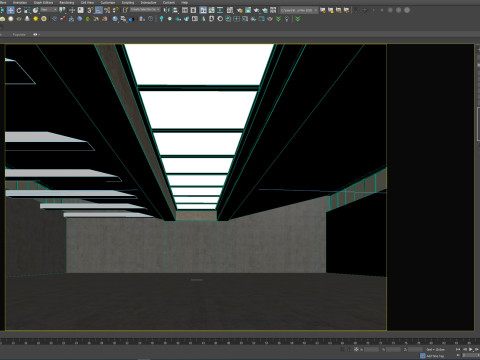Open the Schematic View

coord(220,10)
